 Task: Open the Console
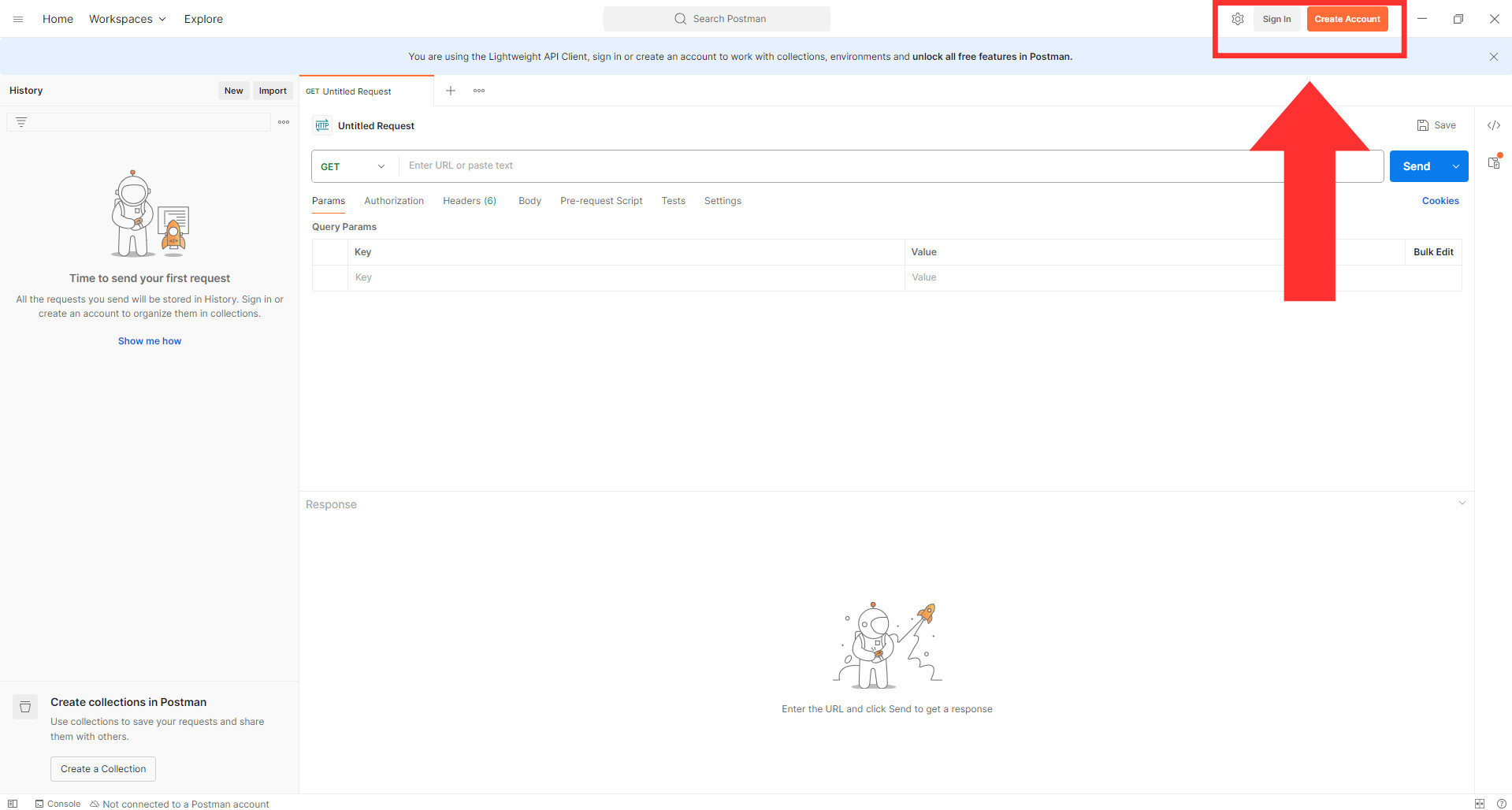pos(58,804)
